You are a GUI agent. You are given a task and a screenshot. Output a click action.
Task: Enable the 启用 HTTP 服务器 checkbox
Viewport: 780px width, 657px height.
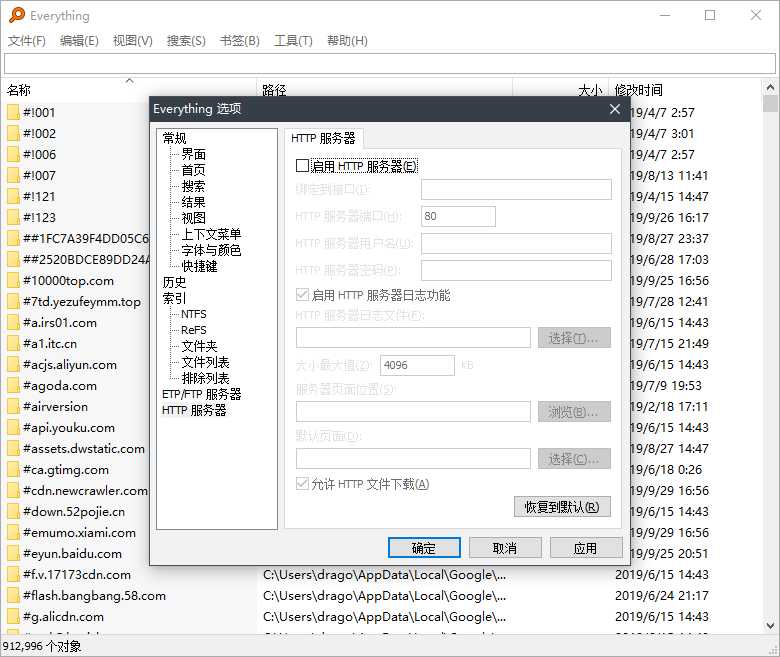[302, 166]
